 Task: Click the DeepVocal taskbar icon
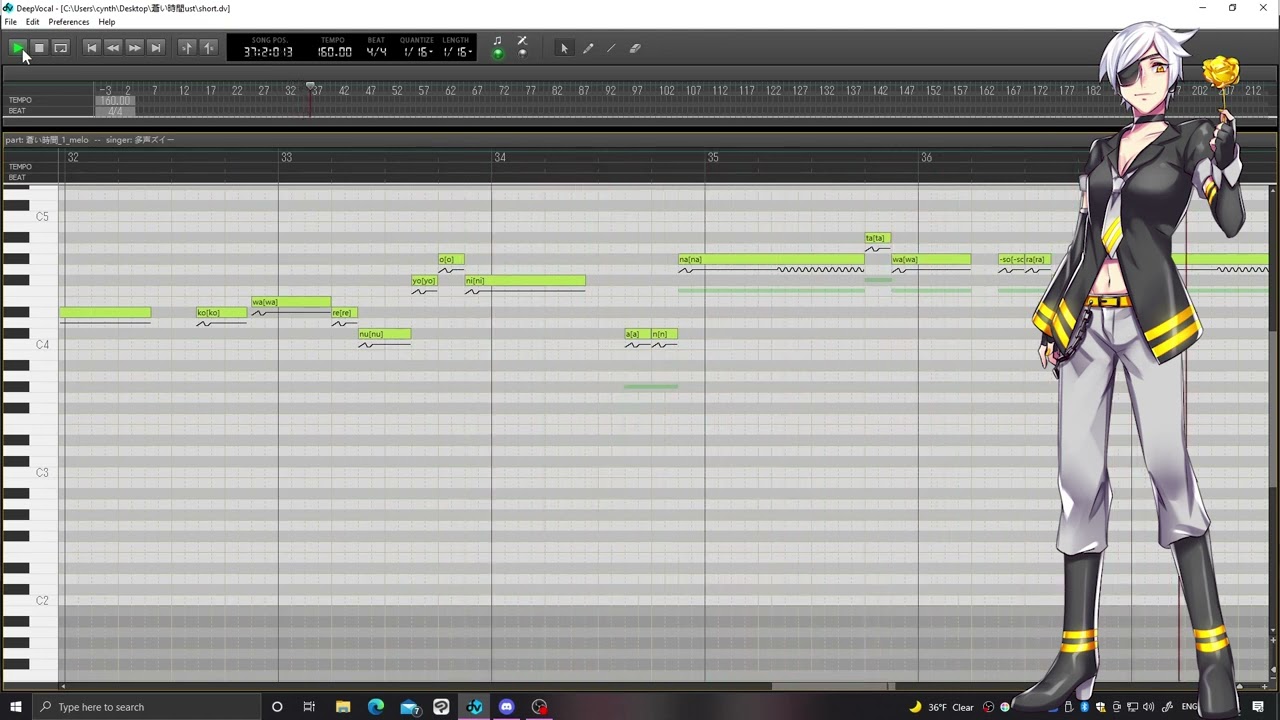click(474, 707)
